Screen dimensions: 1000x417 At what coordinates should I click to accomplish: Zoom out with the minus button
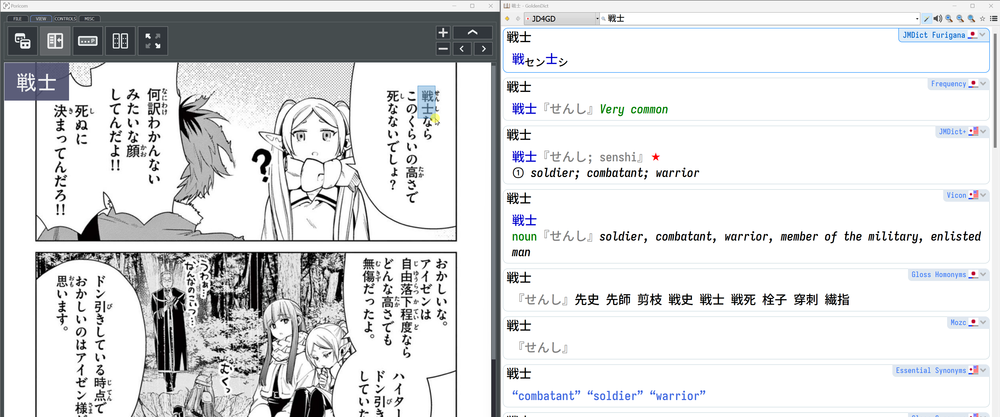443,48
